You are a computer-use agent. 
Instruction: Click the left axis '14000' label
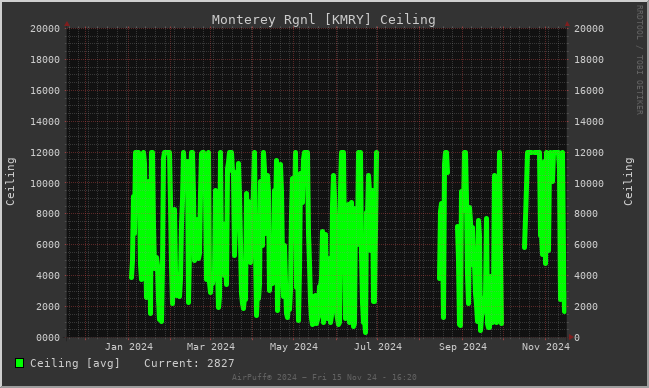pos(45,122)
